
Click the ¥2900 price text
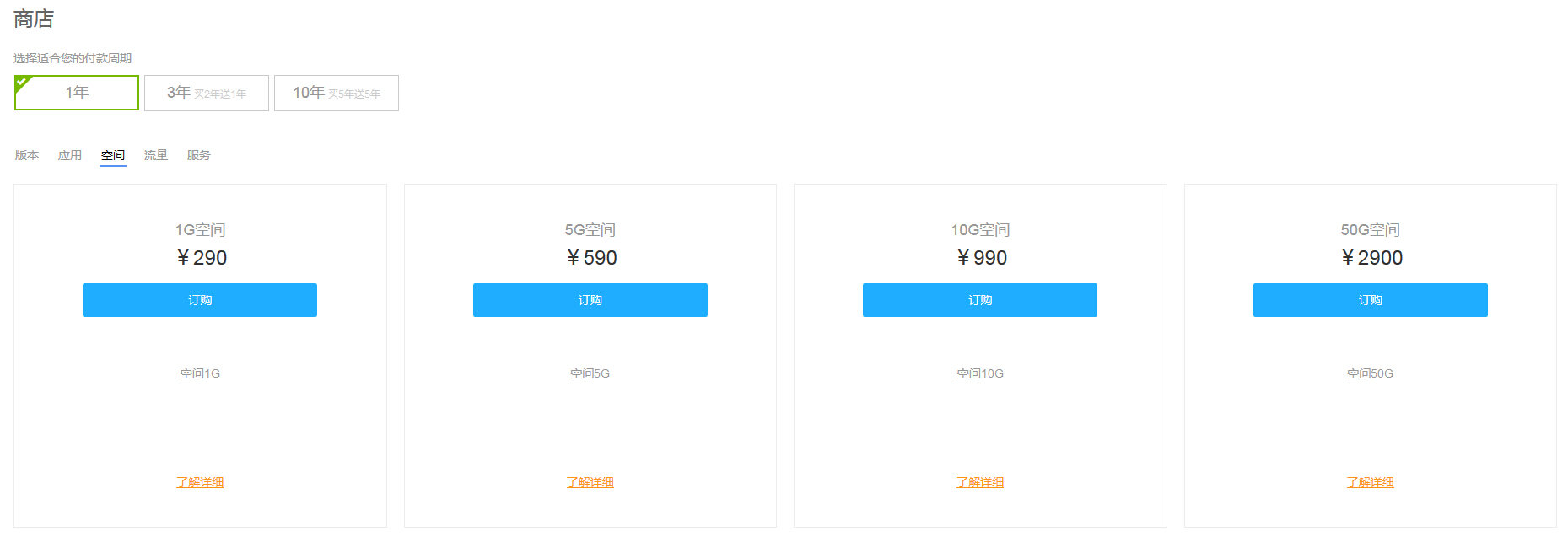pos(1372,258)
